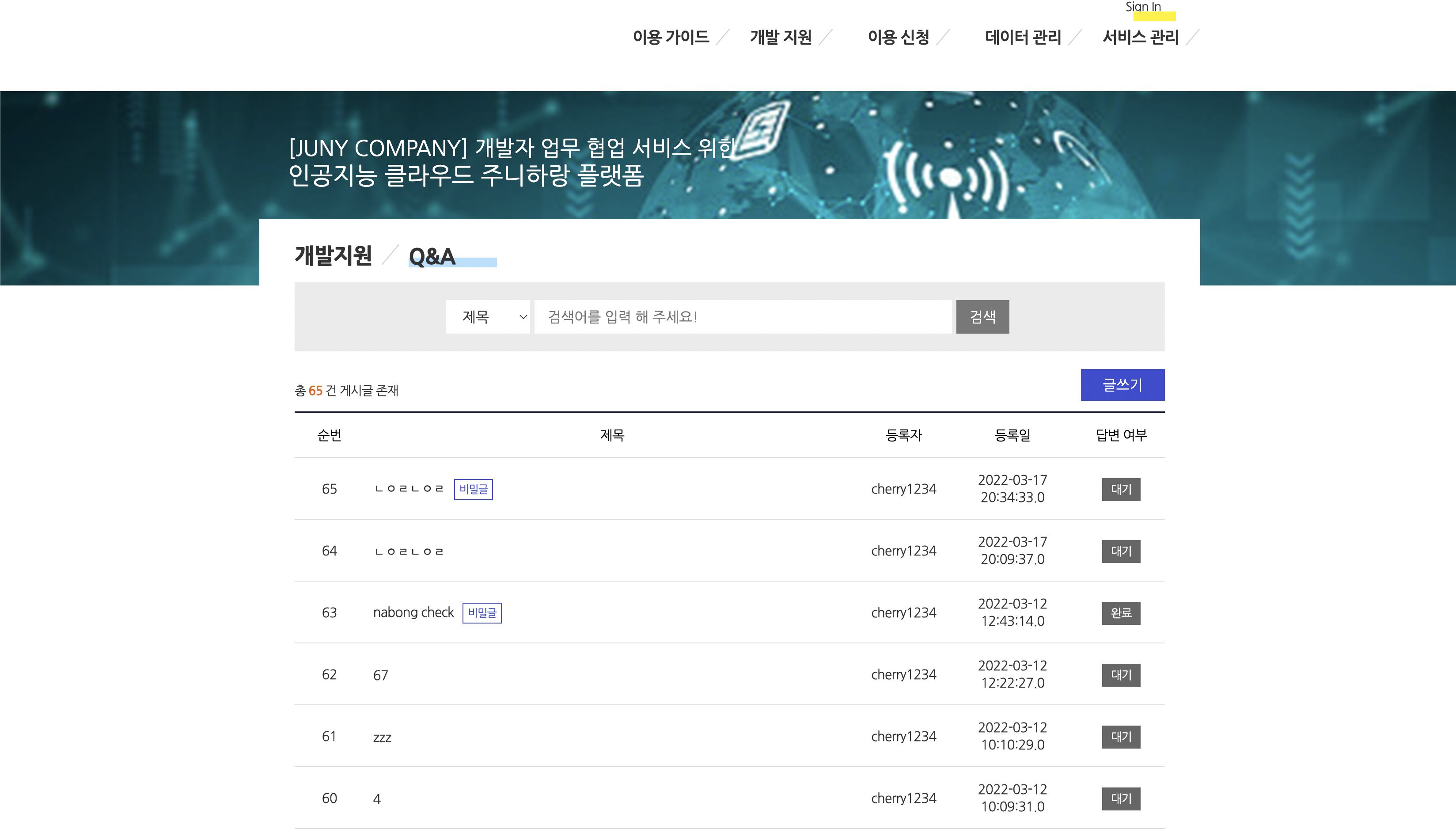Open the 개발 지원 menu
Screen dimensions: 1456x829
[781, 38]
